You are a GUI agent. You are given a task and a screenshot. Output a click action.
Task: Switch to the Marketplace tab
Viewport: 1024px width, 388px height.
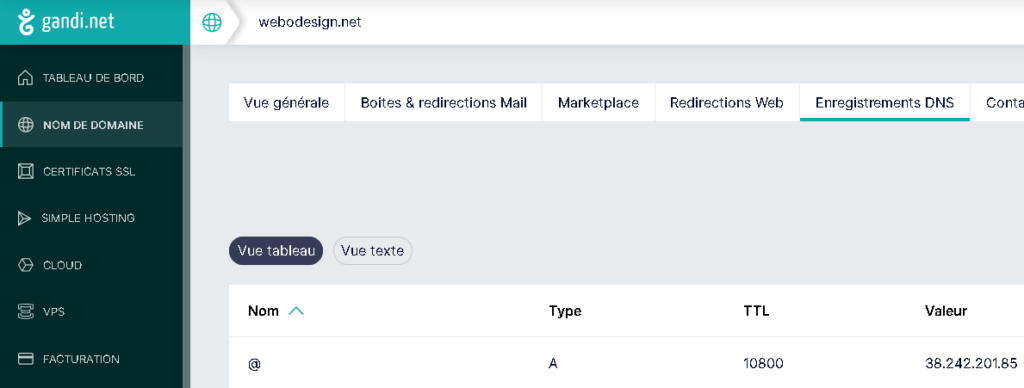pos(598,103)
